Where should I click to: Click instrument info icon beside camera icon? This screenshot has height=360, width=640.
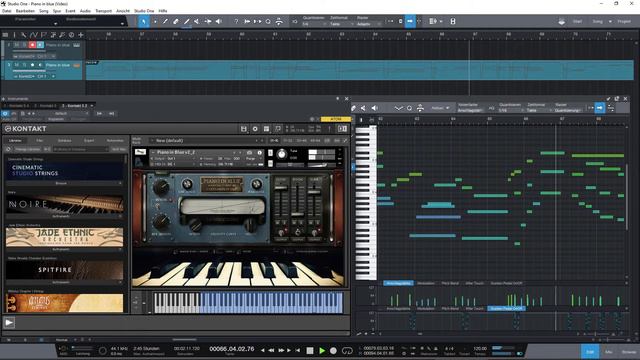pos(259,152)
